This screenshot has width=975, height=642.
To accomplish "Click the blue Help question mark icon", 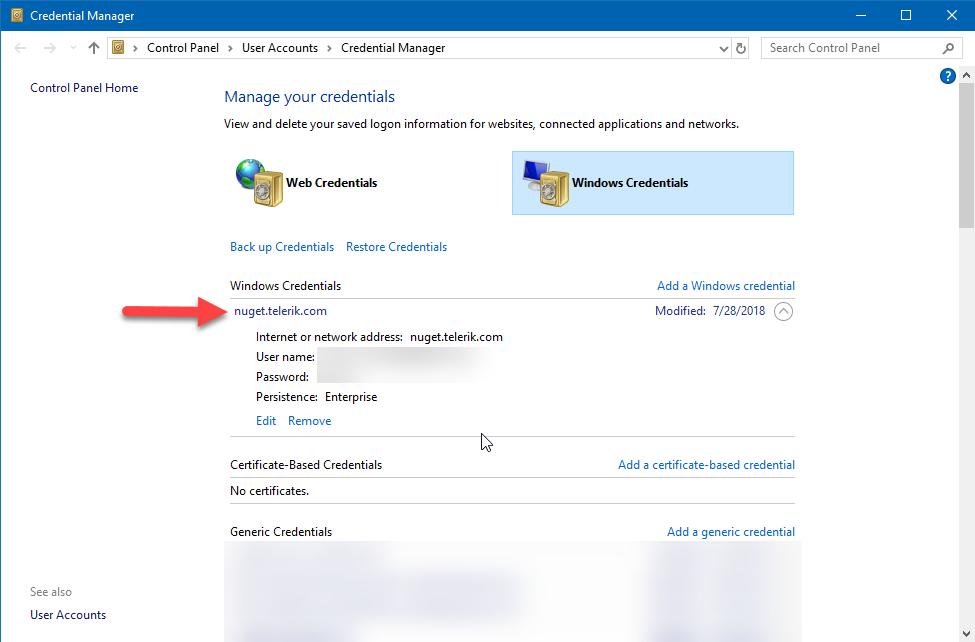I will [x=947, y=75].
